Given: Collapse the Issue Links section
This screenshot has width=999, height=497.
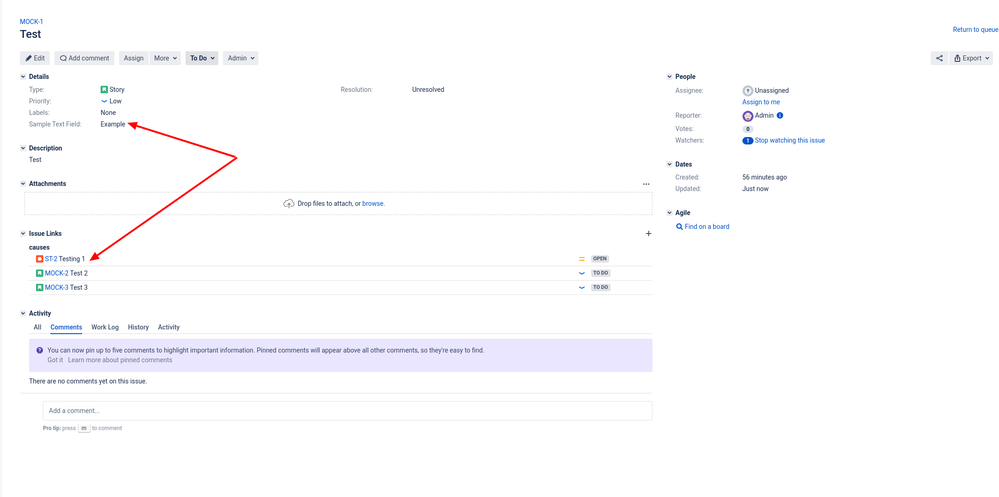Looking at the screenshot, I should pyautogui.click(x=24, y=234).
